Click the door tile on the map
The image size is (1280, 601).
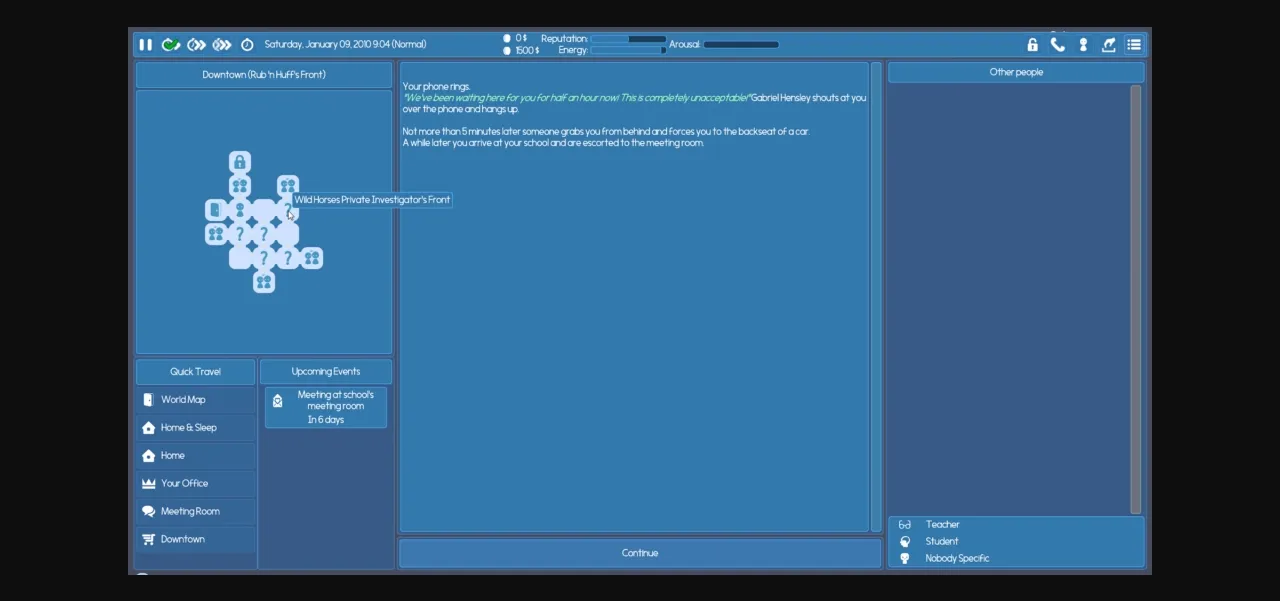point(215,210)
